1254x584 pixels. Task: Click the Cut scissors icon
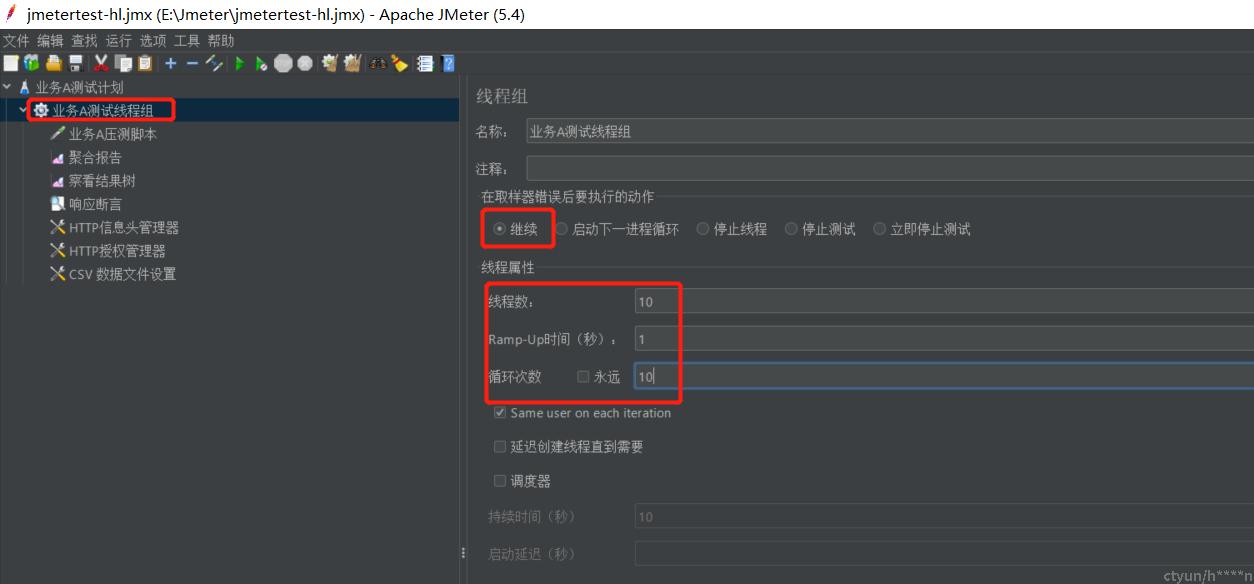point(101,63)
